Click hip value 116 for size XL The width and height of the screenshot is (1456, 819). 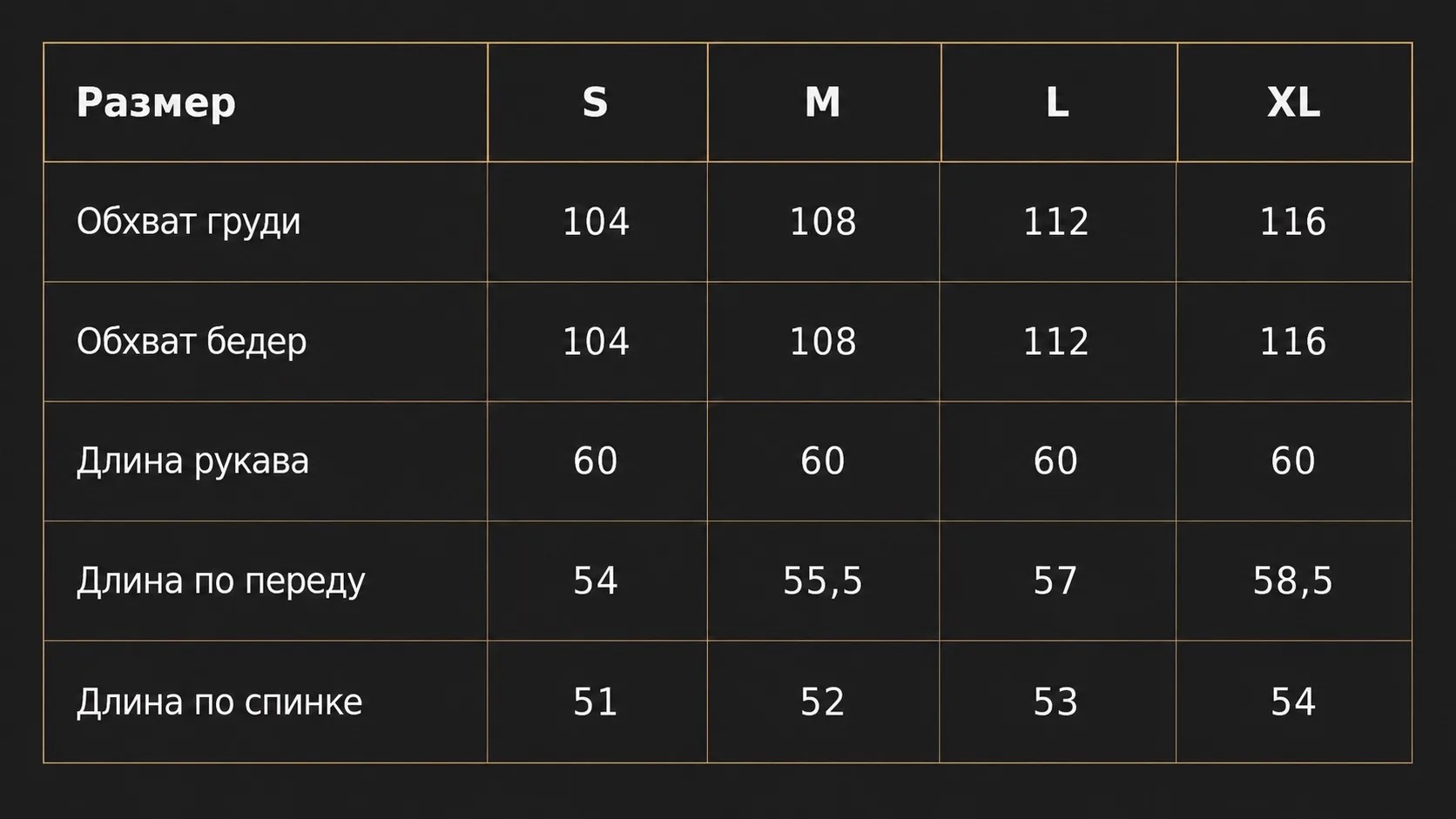pyautogui.click(x=1293, y=341)
